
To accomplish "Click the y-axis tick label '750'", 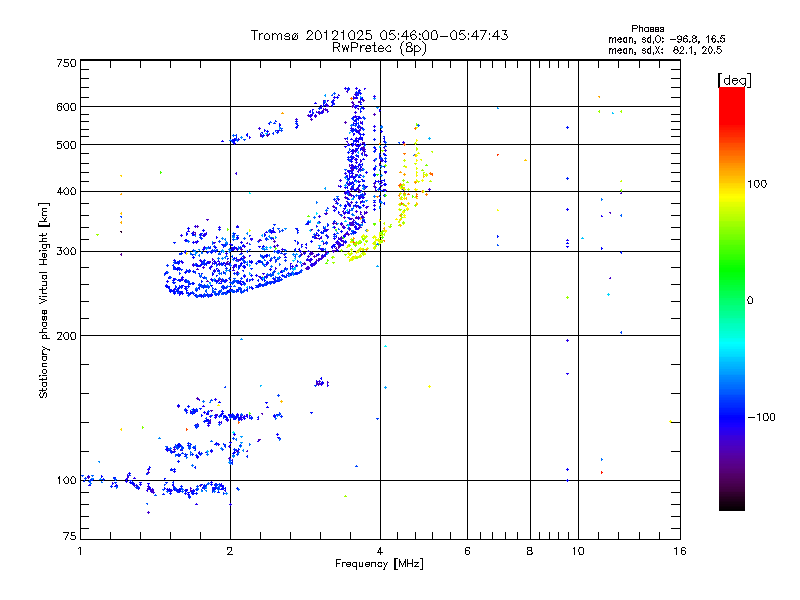I will [x=66, y=63].
